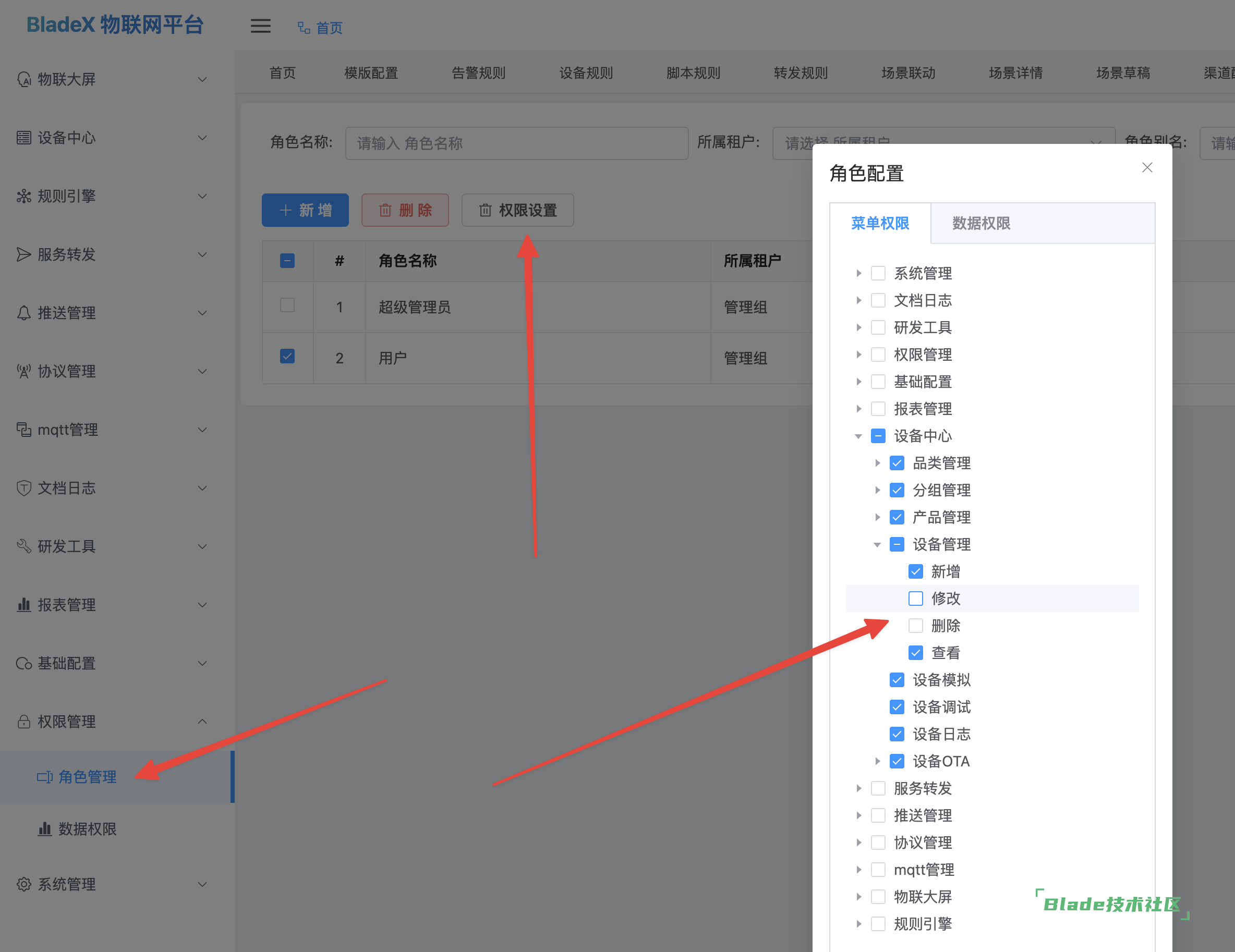The image size is (1235, 952).
Task: Collapse the 设备管理 tree node
Action: click(x=877, y=544)
